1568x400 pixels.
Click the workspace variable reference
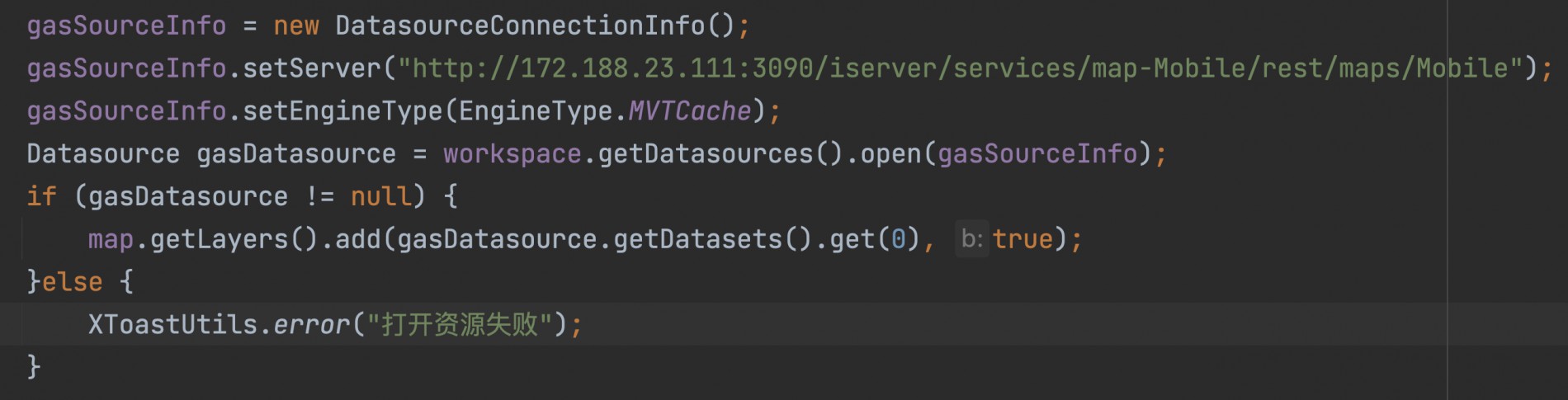pyautogui.click(x=512, y=154)
